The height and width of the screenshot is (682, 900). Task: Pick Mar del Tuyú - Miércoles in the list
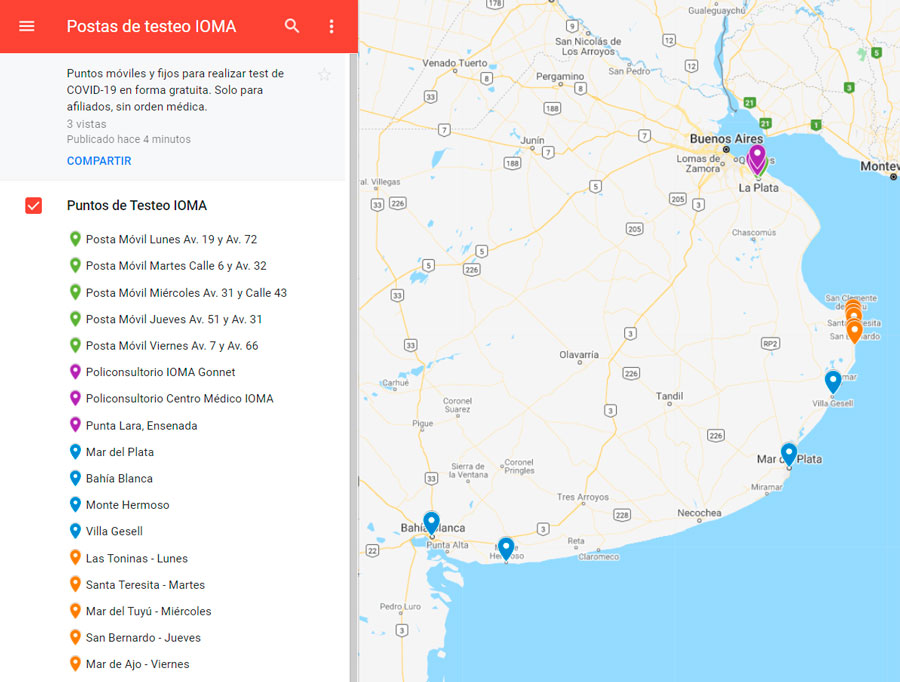tap(149, 611)
